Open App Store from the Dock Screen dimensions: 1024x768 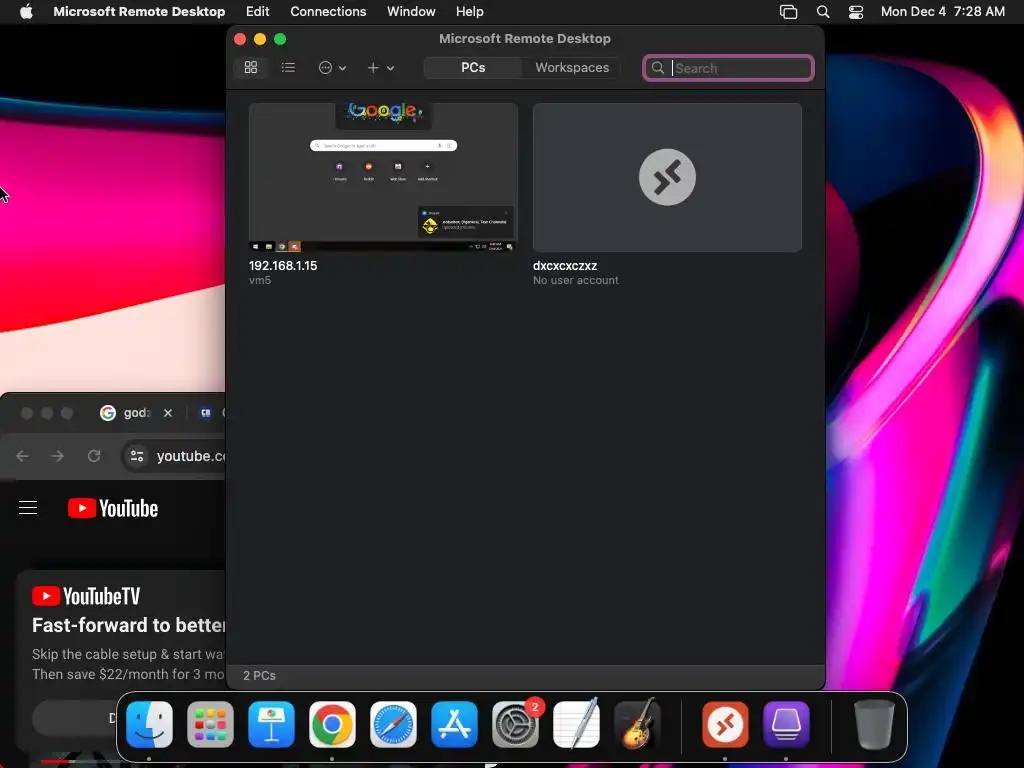coord(455,724)
